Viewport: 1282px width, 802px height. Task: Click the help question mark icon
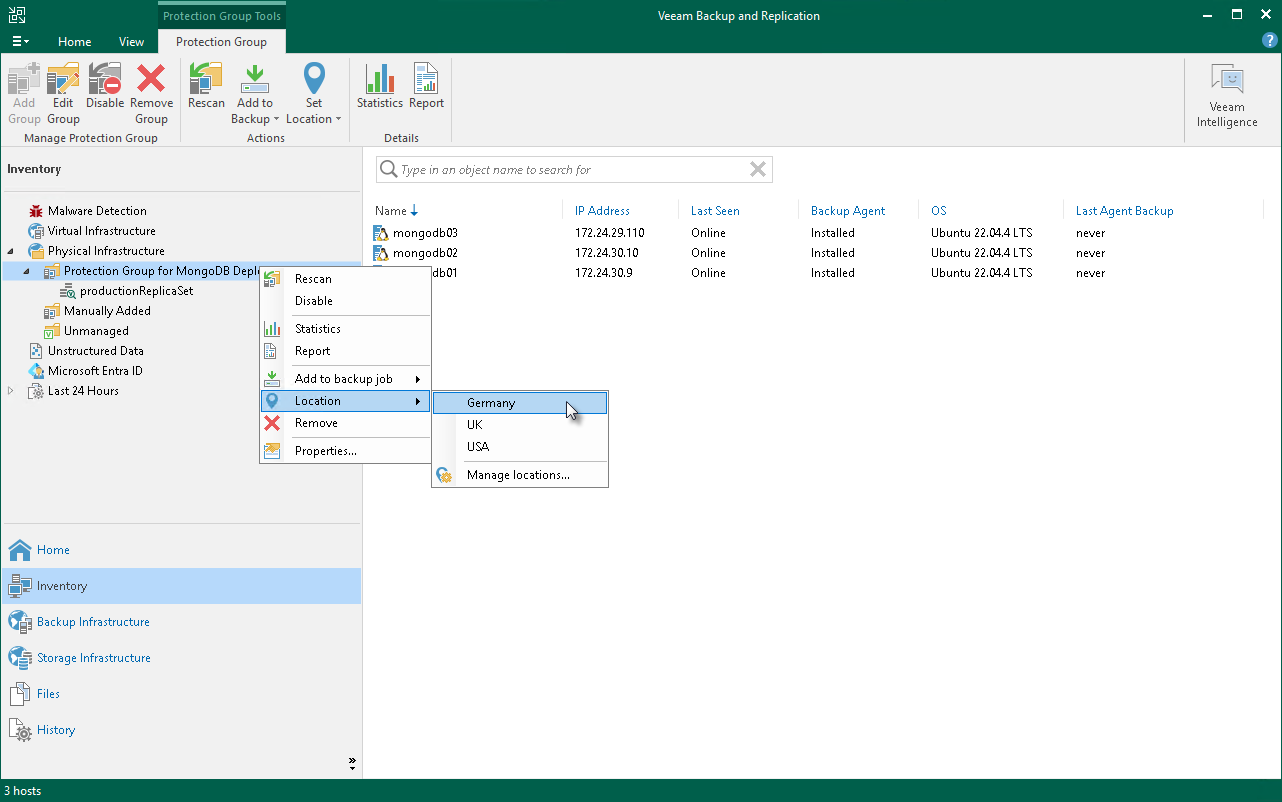(x=1270, y=41)
